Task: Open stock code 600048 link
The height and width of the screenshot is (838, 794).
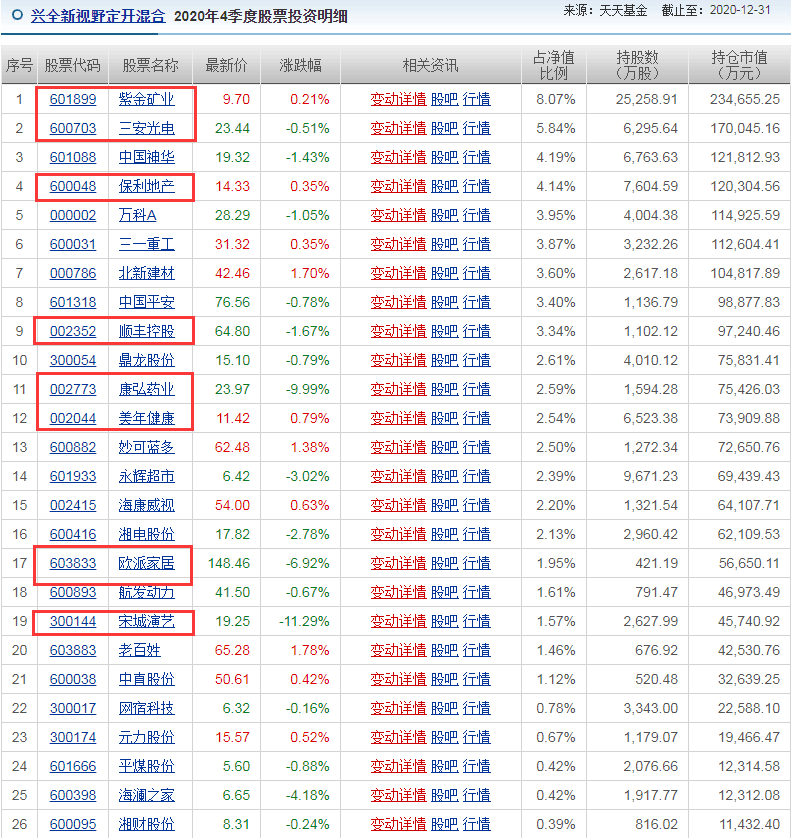Action: pyautogui.click(x=73, y=187)
